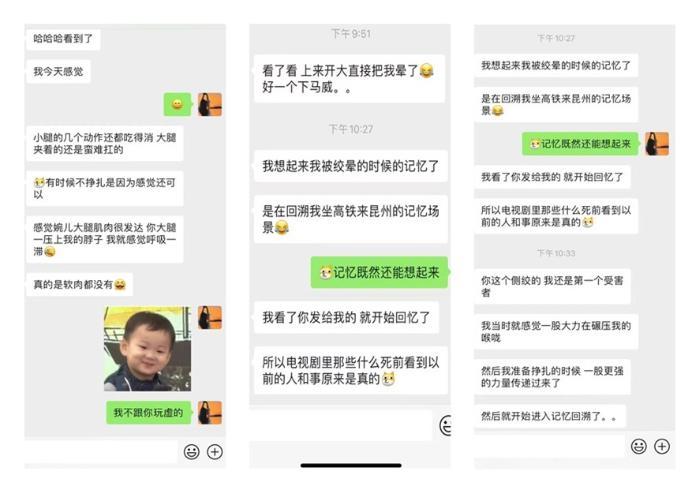Viewport: 692px width, 486px height.
Task: Tap plus attachment icon in right chat
Action: (662, 446)
